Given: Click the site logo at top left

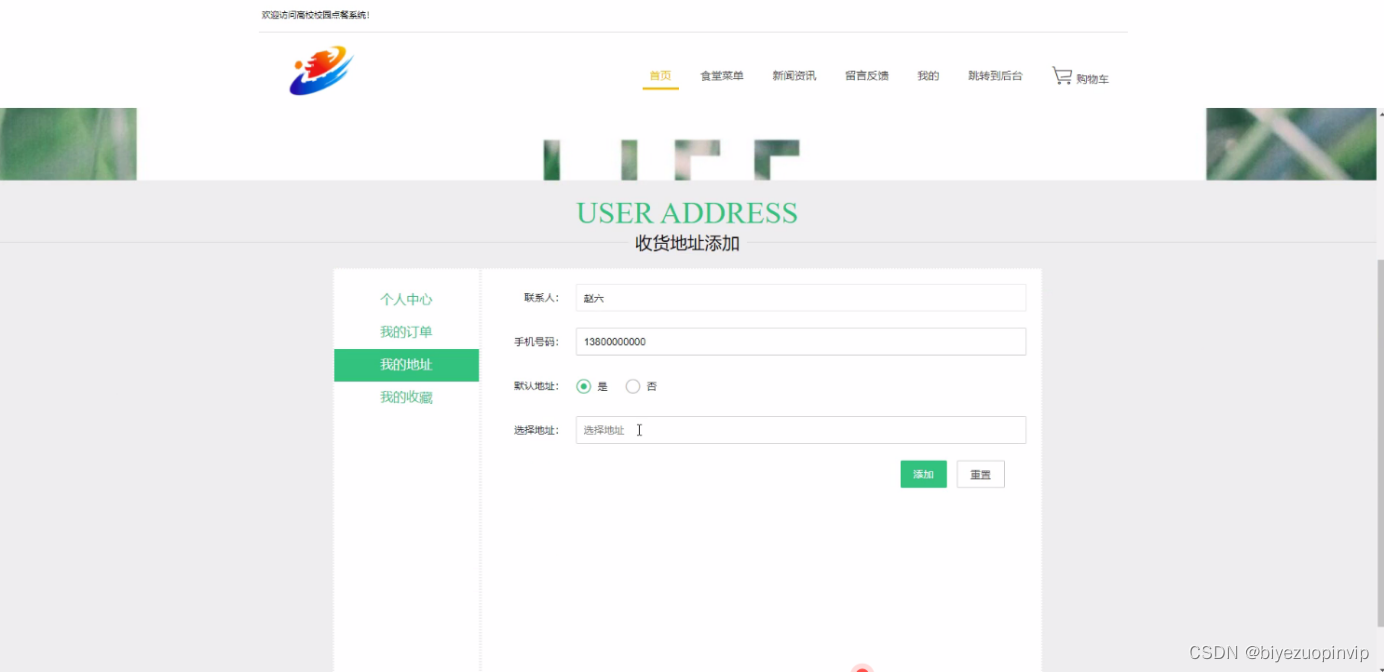Looking at the screenshot, I should (319, 70).
